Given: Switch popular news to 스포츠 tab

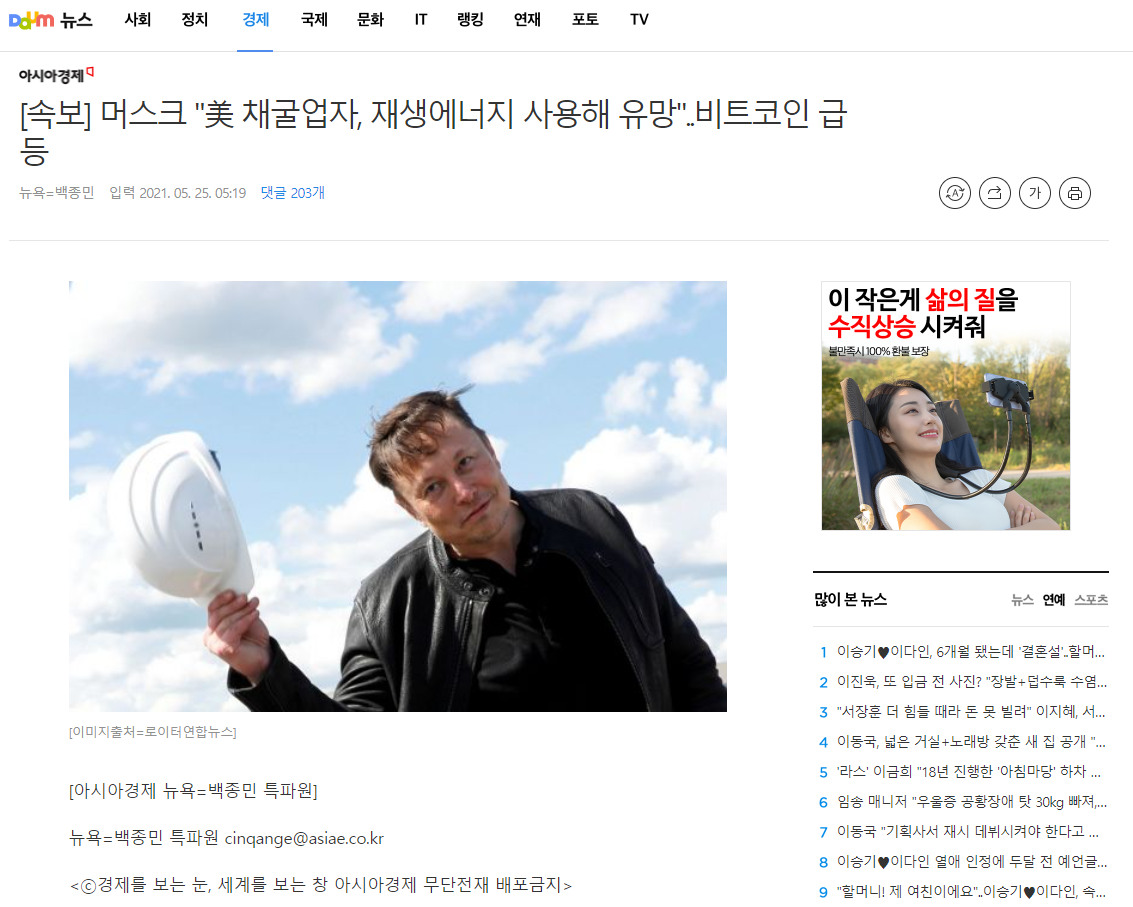Looking at the screenshot, I should 1091,600.
